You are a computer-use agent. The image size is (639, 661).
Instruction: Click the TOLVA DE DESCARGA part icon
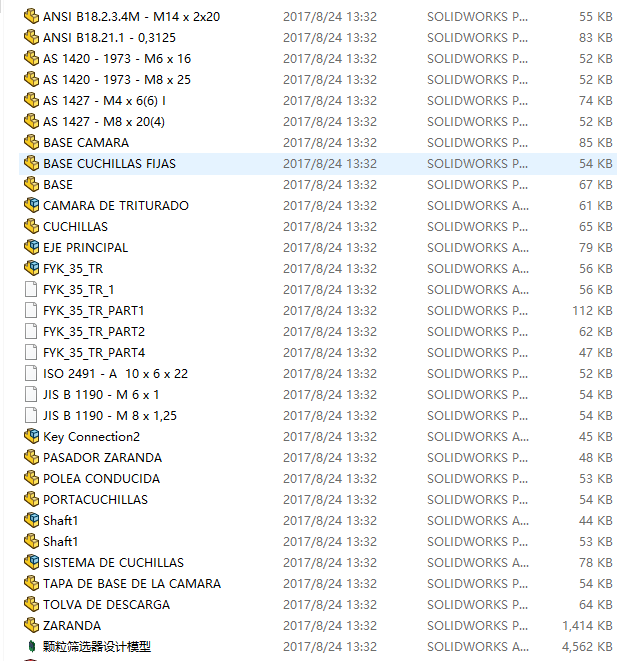coord(31,605)
